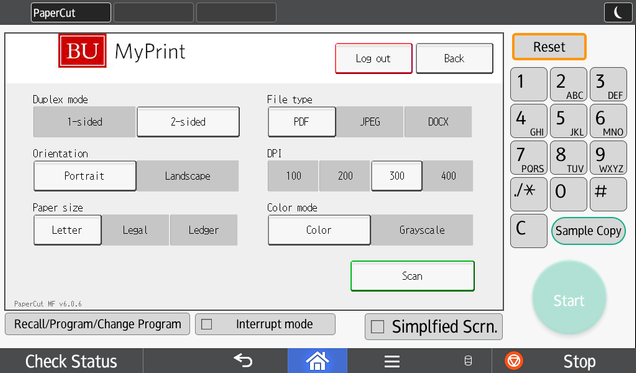Select PDF file type
Viewport: 636px width, 373px height.
click(x=301, y=122)
